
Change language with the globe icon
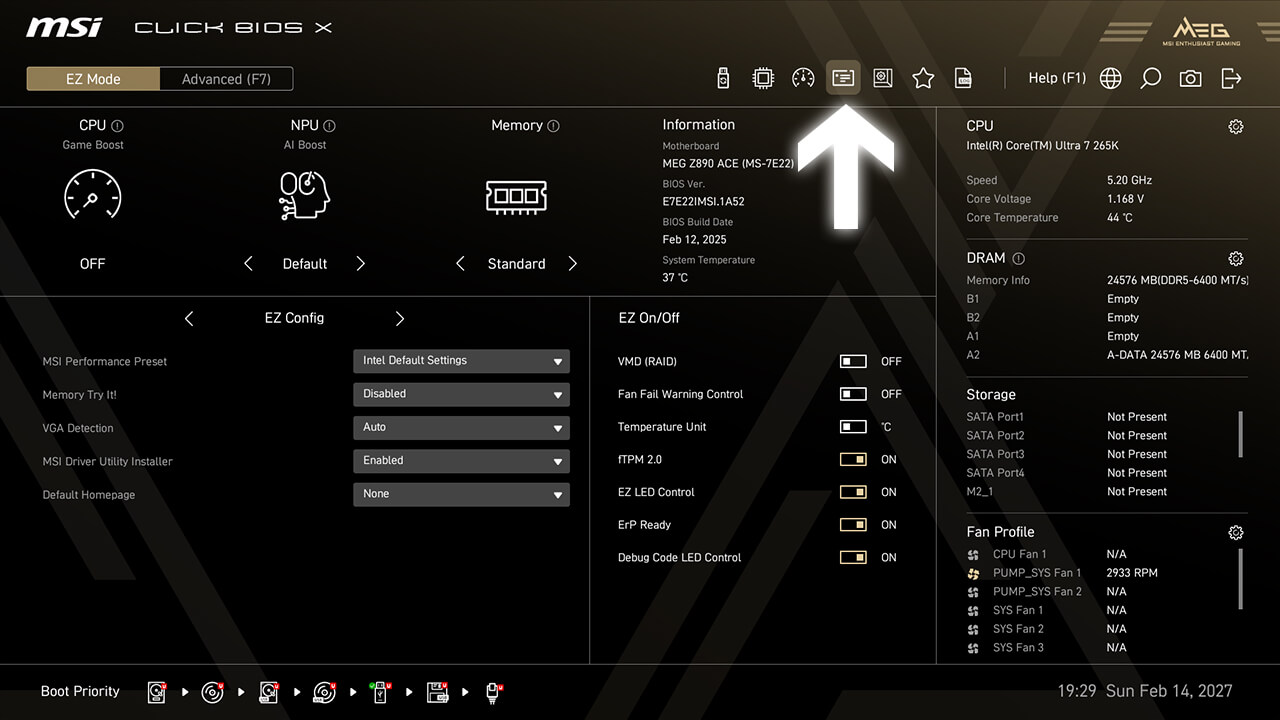[1110, 78]
